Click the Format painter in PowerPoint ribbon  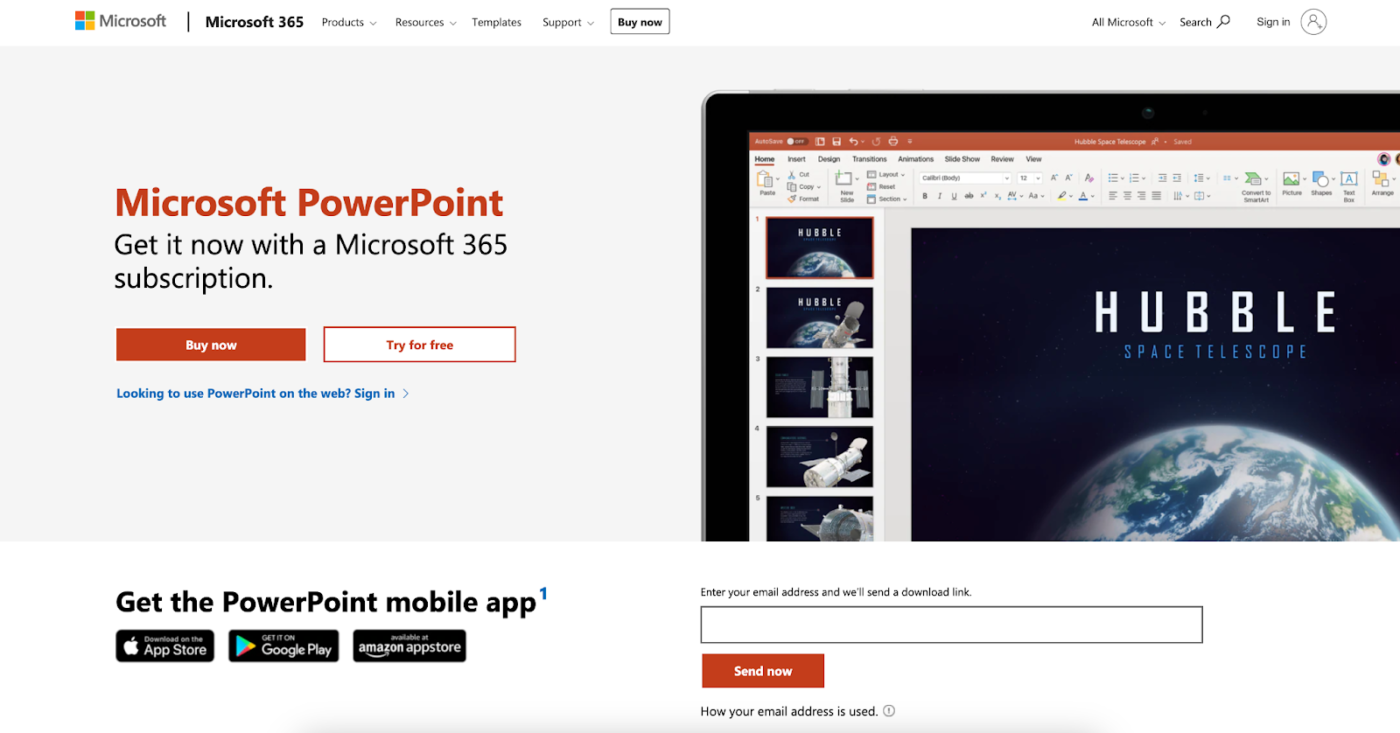click(x=804, y=199)
